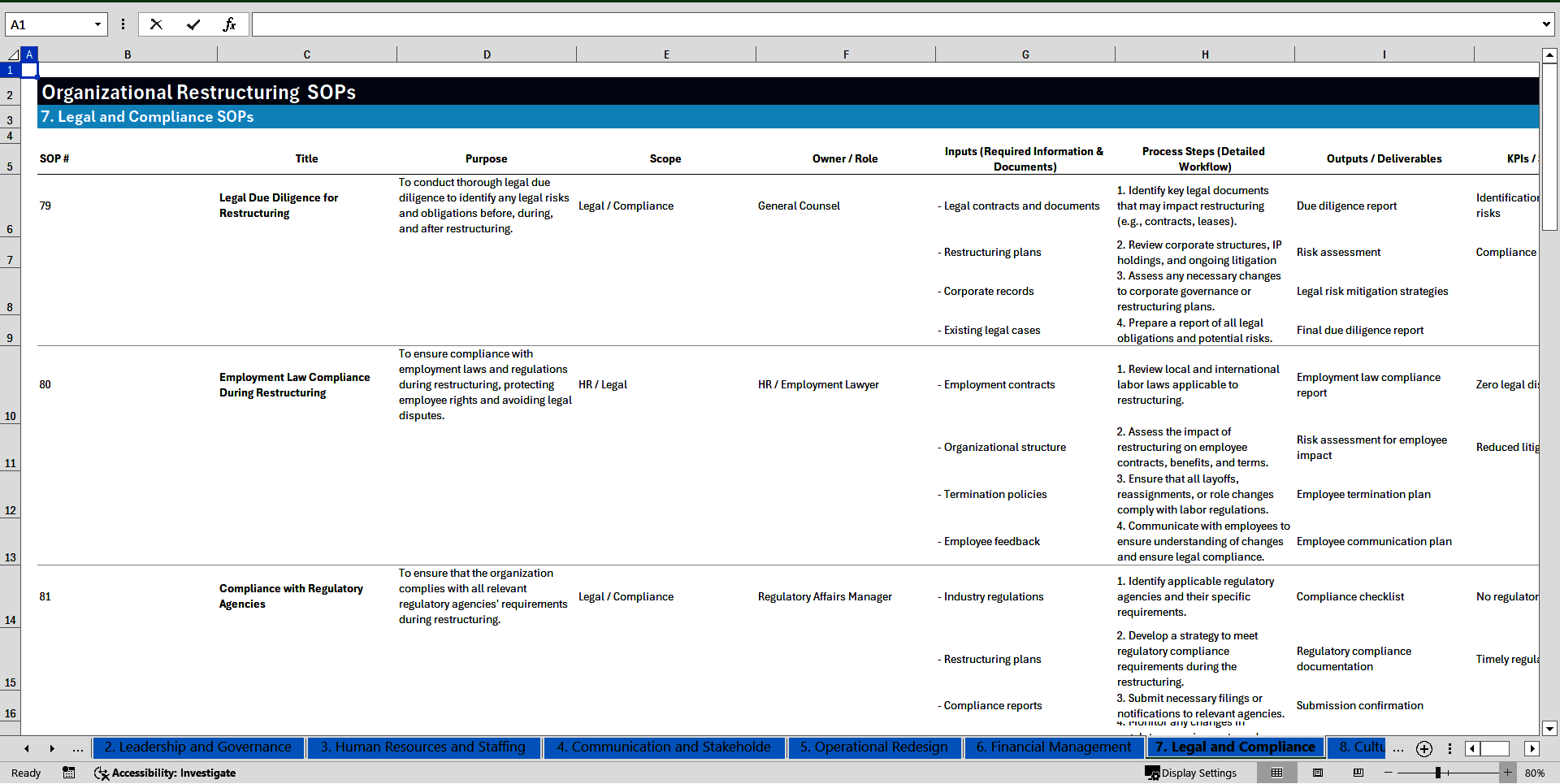This screenshot has width=1560, height=784.
Task: Switch to Page Layout view
Action: (x=1318, y=773)
